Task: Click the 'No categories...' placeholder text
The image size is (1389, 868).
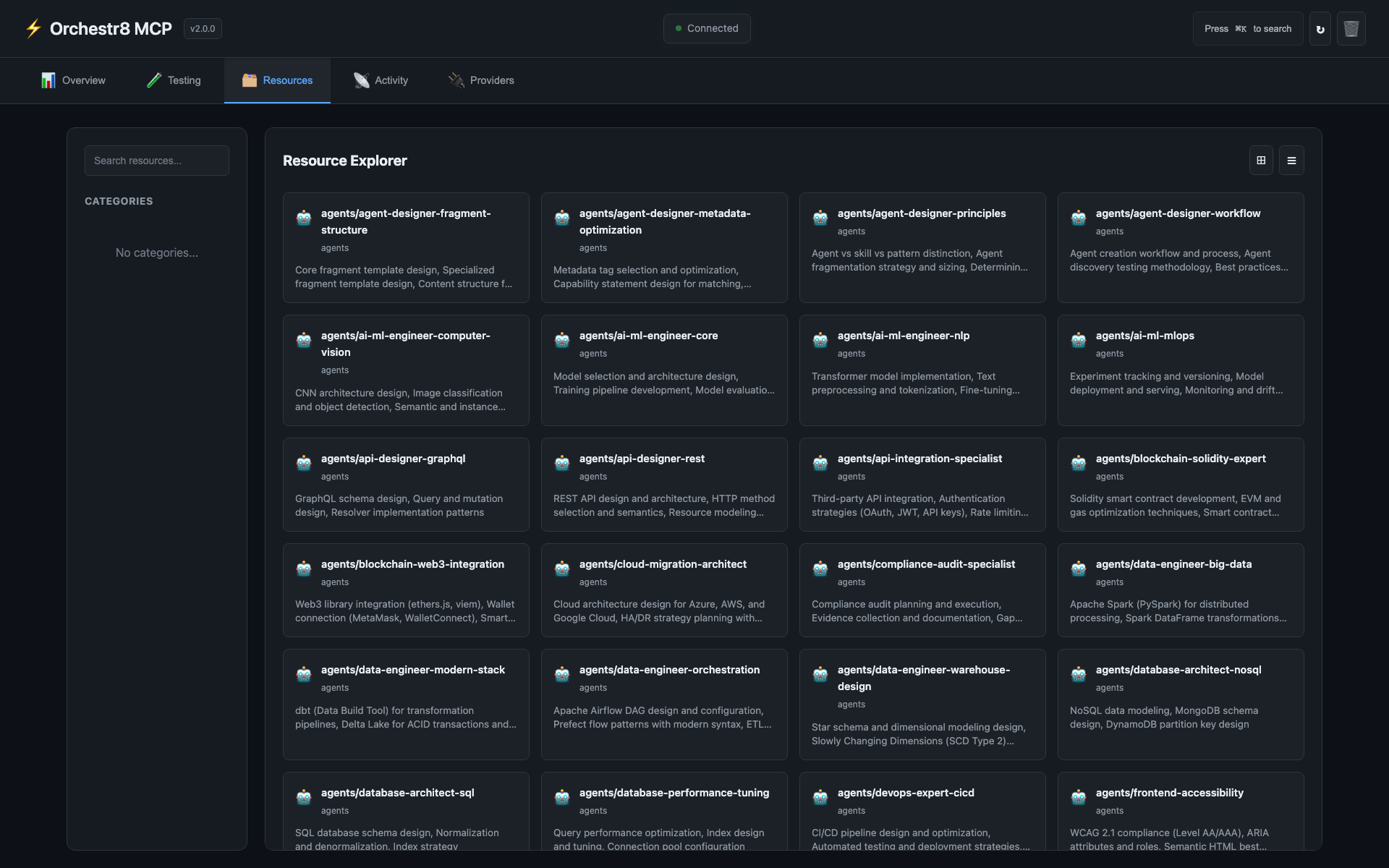Action: point(157,252)
